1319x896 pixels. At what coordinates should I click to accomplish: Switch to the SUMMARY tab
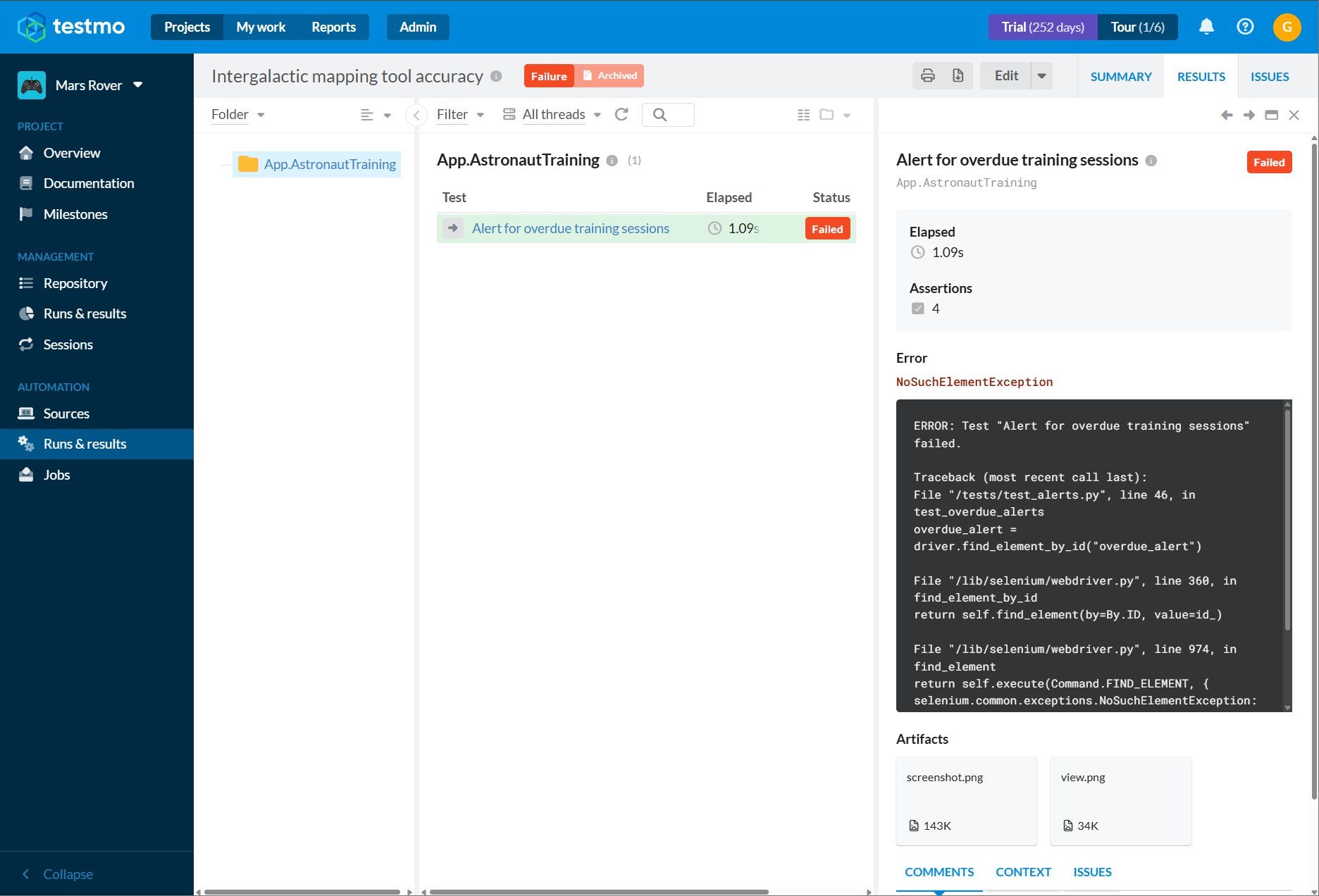pos(1120,77)
